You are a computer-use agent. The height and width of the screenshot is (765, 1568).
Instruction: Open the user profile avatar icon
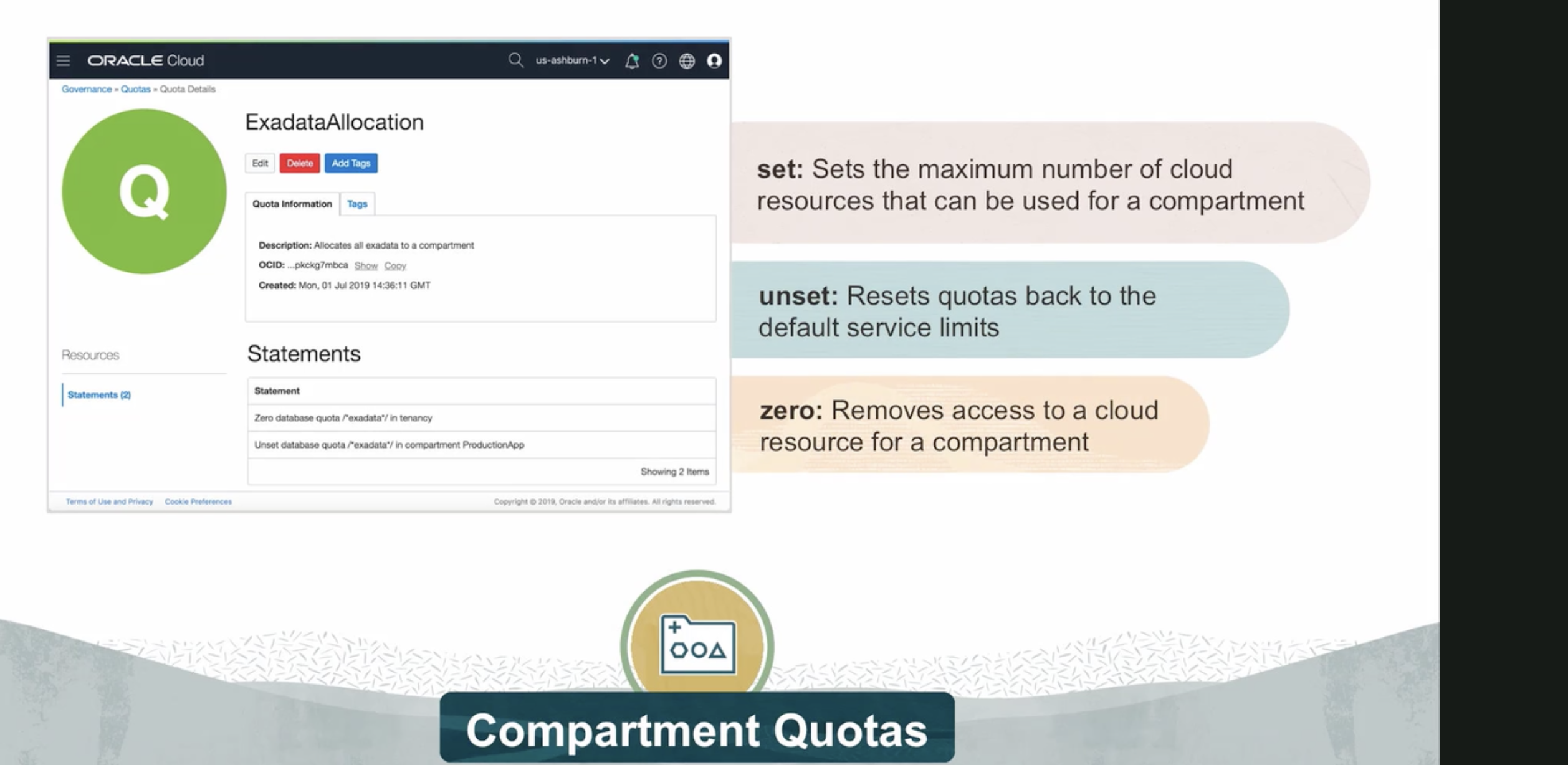(x=714, y=60)
